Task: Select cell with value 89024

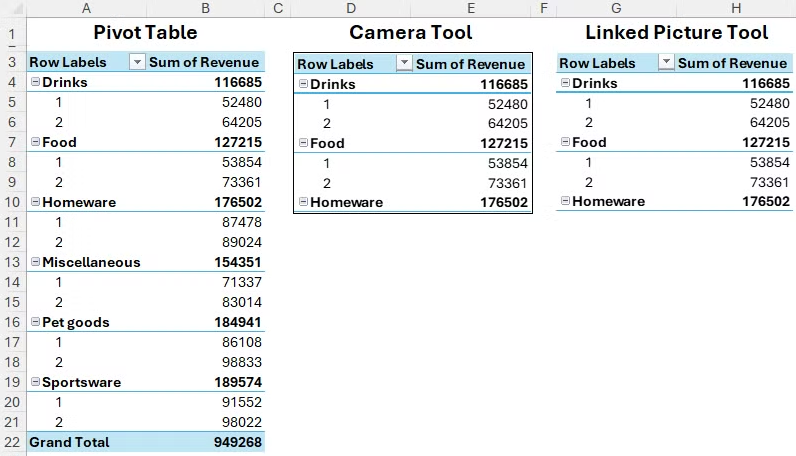Action: click(206, 242)
